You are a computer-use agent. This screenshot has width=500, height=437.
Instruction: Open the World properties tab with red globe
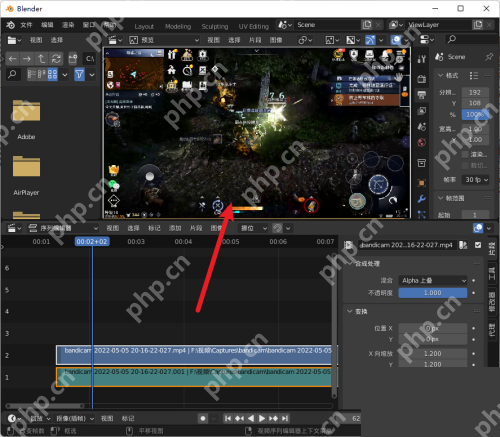422,143
